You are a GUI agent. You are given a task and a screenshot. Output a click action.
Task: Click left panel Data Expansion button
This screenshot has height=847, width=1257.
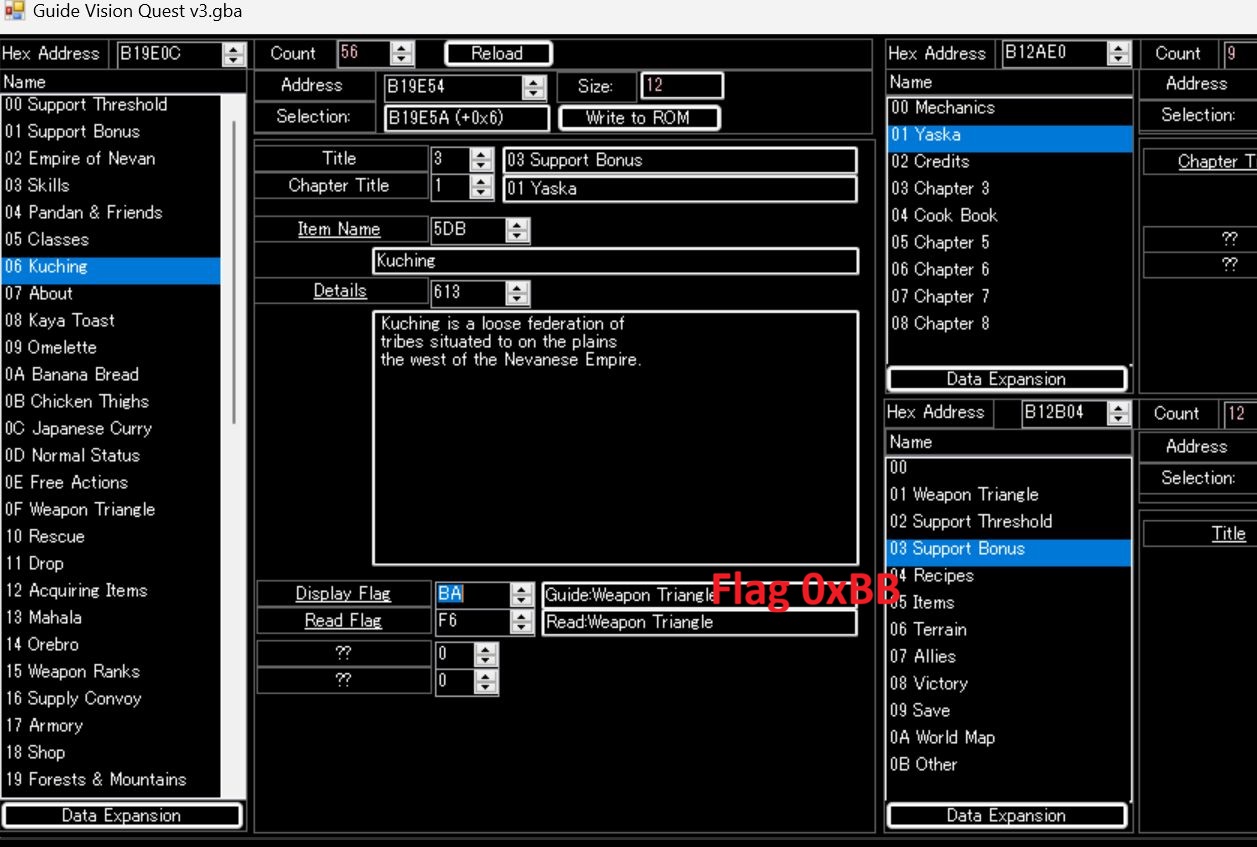point(121,815)
